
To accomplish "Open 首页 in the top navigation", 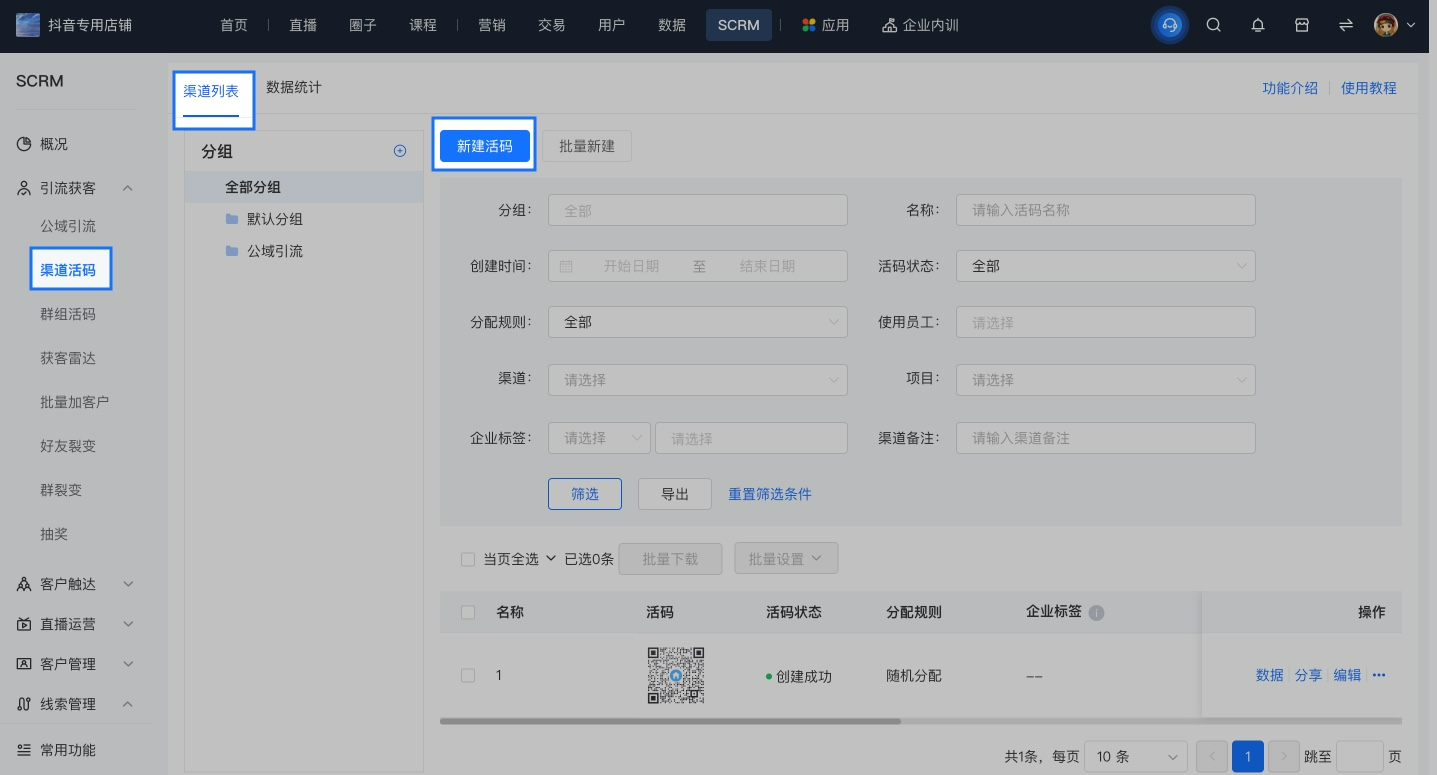I will pos(234,25).
